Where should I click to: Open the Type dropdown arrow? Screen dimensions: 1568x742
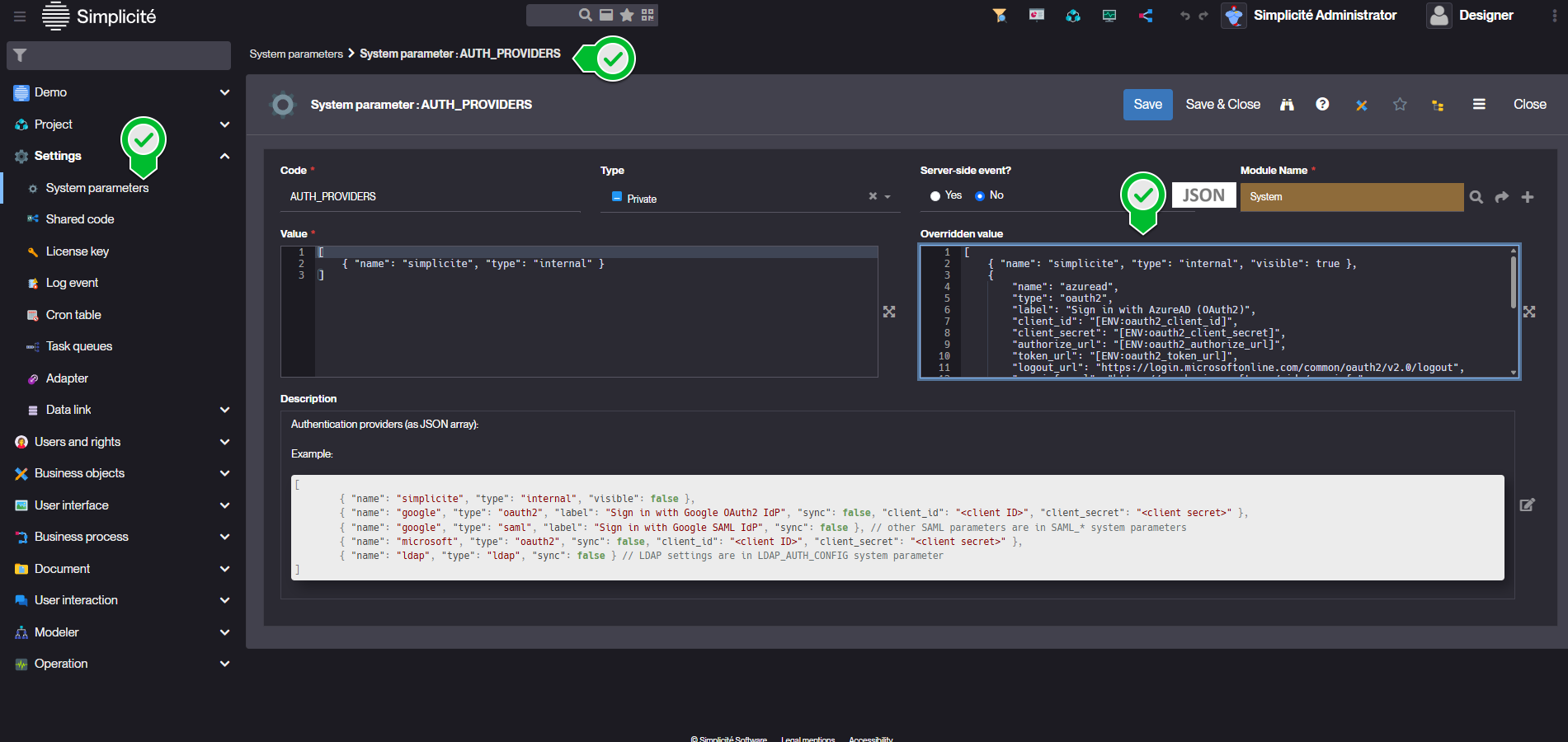888,197
